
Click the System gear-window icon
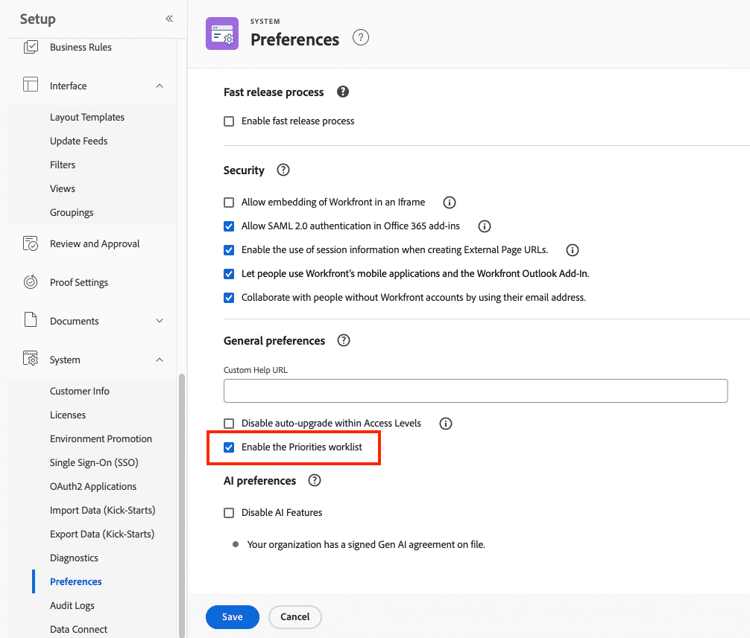pos(31,358)
